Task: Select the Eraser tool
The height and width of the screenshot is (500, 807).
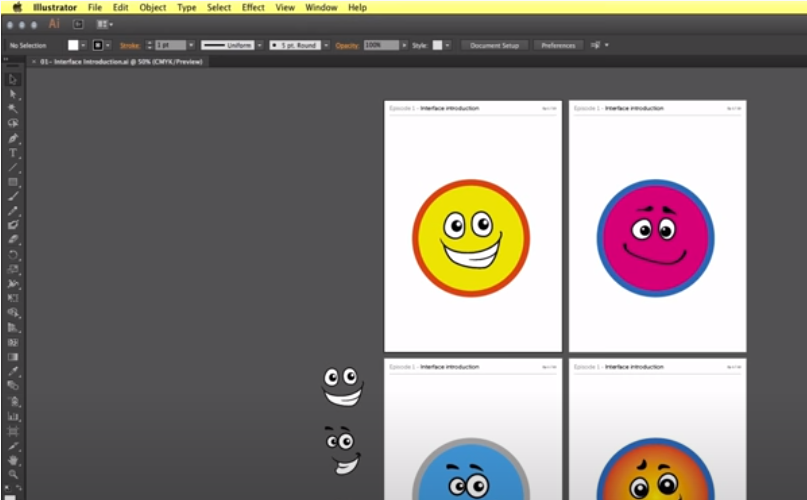Action: pos(13,239)
